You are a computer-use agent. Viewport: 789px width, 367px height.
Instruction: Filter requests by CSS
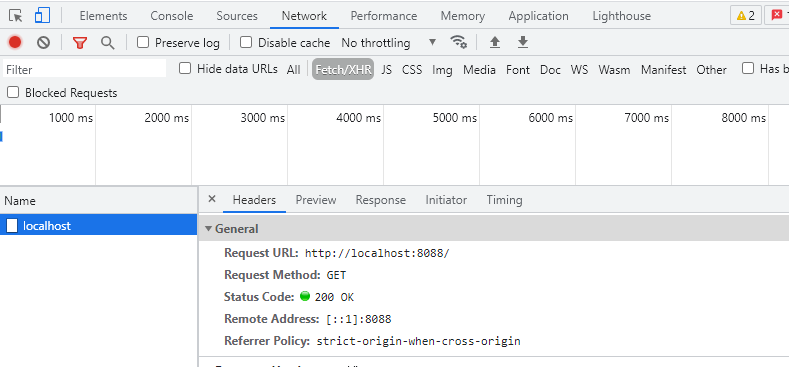pos(412,69)
